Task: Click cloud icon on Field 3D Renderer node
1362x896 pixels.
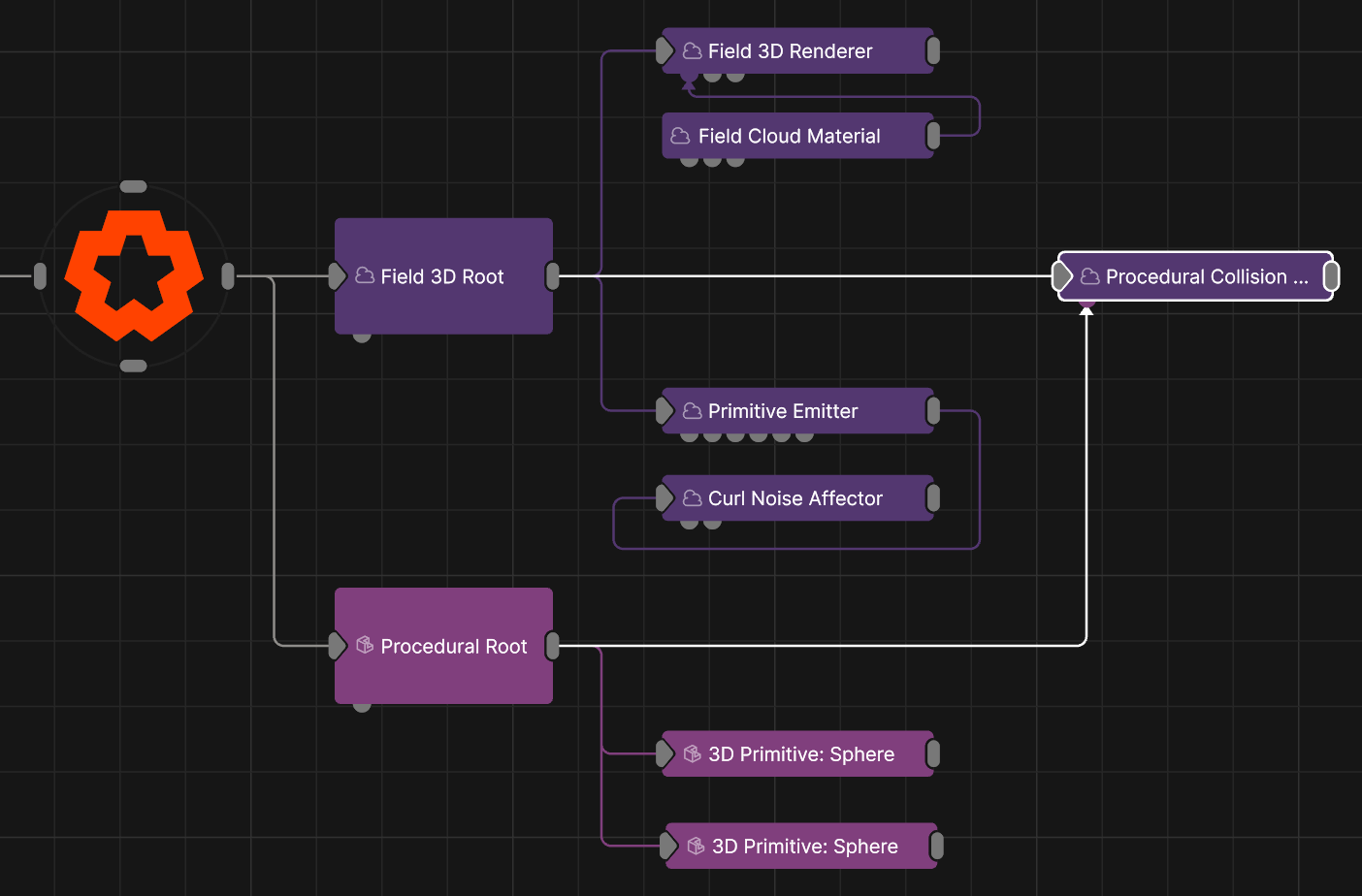Action: pyautogui.click(x=693, y=51)
